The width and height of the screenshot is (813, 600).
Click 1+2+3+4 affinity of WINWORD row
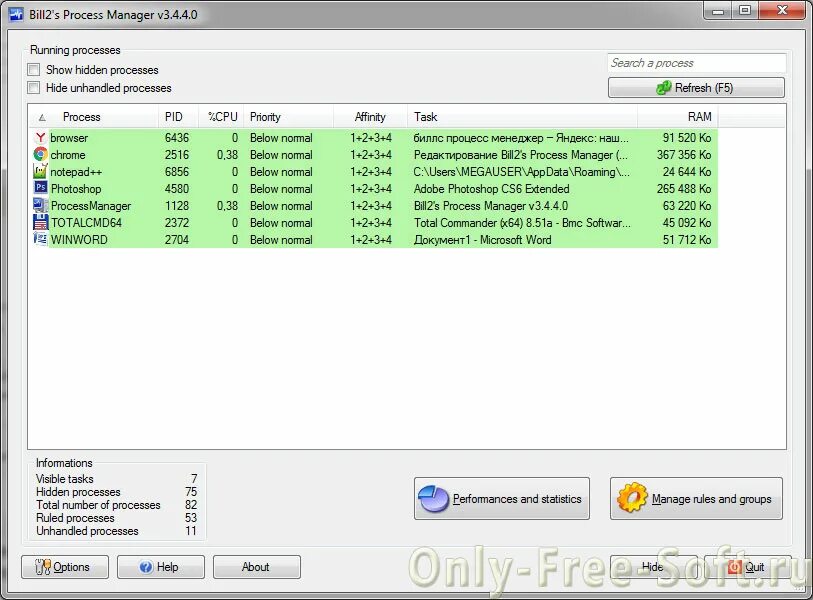click(371, 240)
